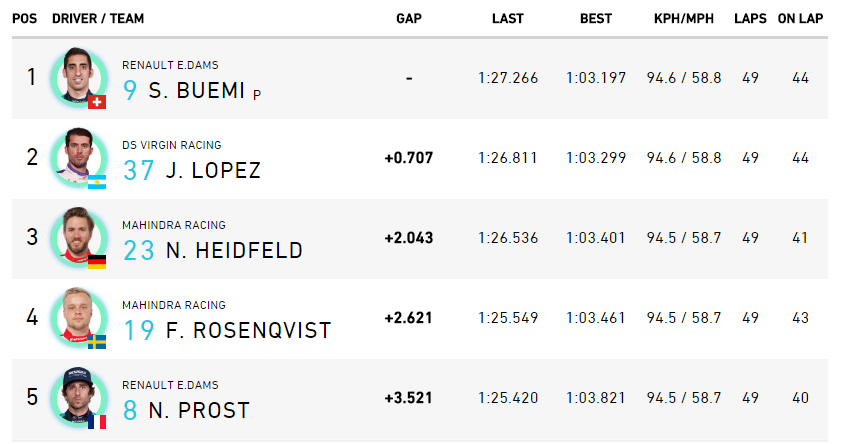
Task: Open the S. BUEMI driver name
Action: pos(196,91)
